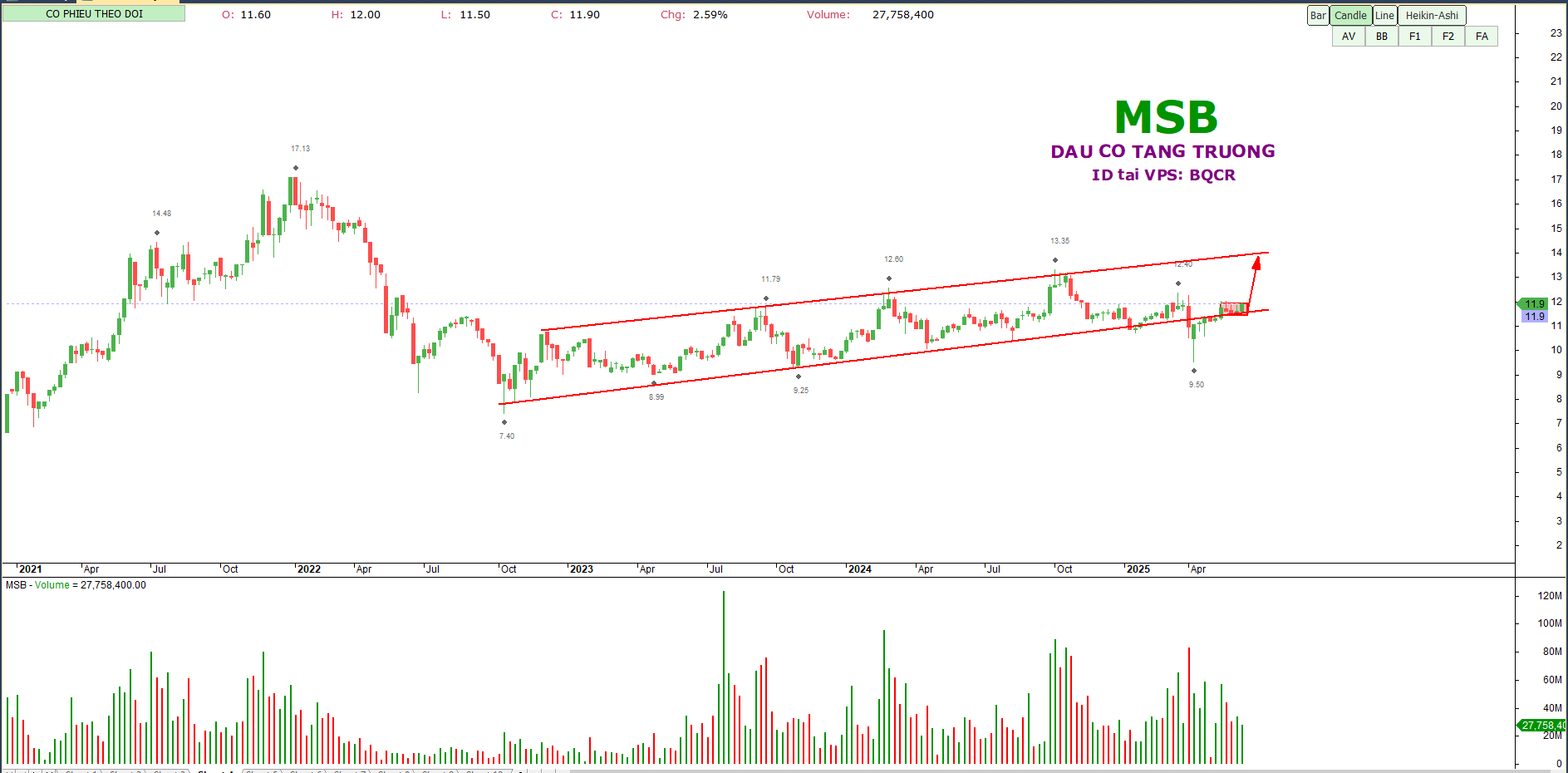This screenshot has width=1568, height=773.
Task: Click 2025 on the date axis
Action: (x=1138, y=569)
